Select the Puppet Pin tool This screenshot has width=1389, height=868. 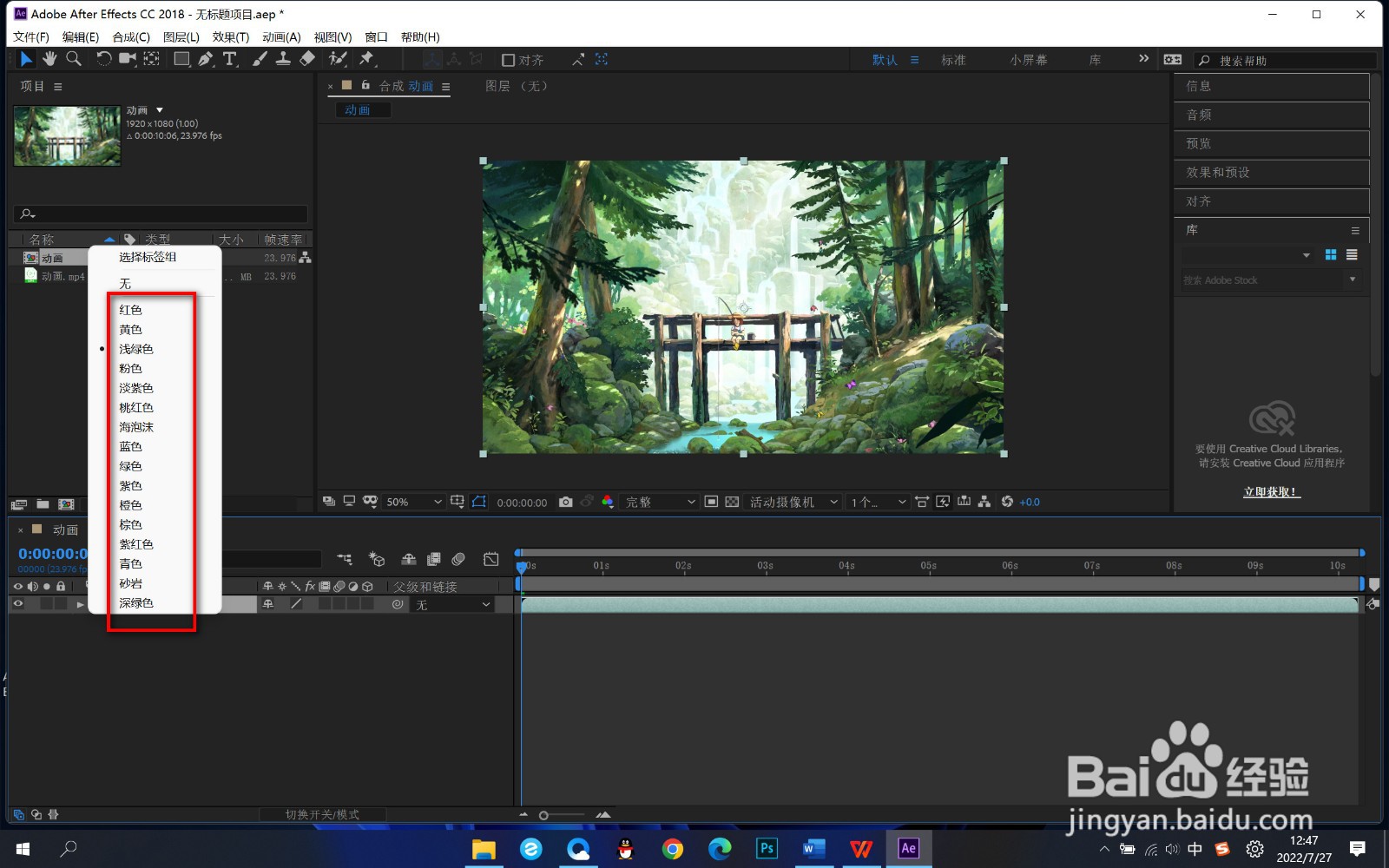[x=367, y=59]
